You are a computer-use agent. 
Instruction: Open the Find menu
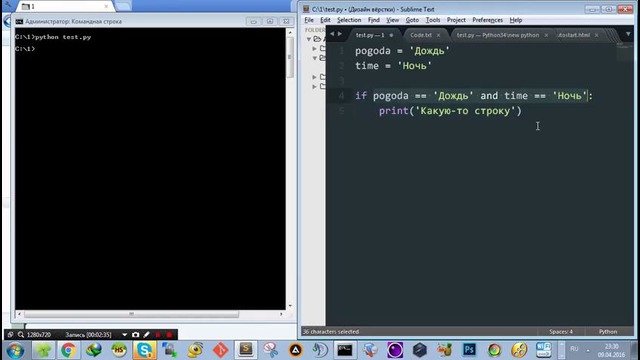pyautogui.click(x=373, y=20)
